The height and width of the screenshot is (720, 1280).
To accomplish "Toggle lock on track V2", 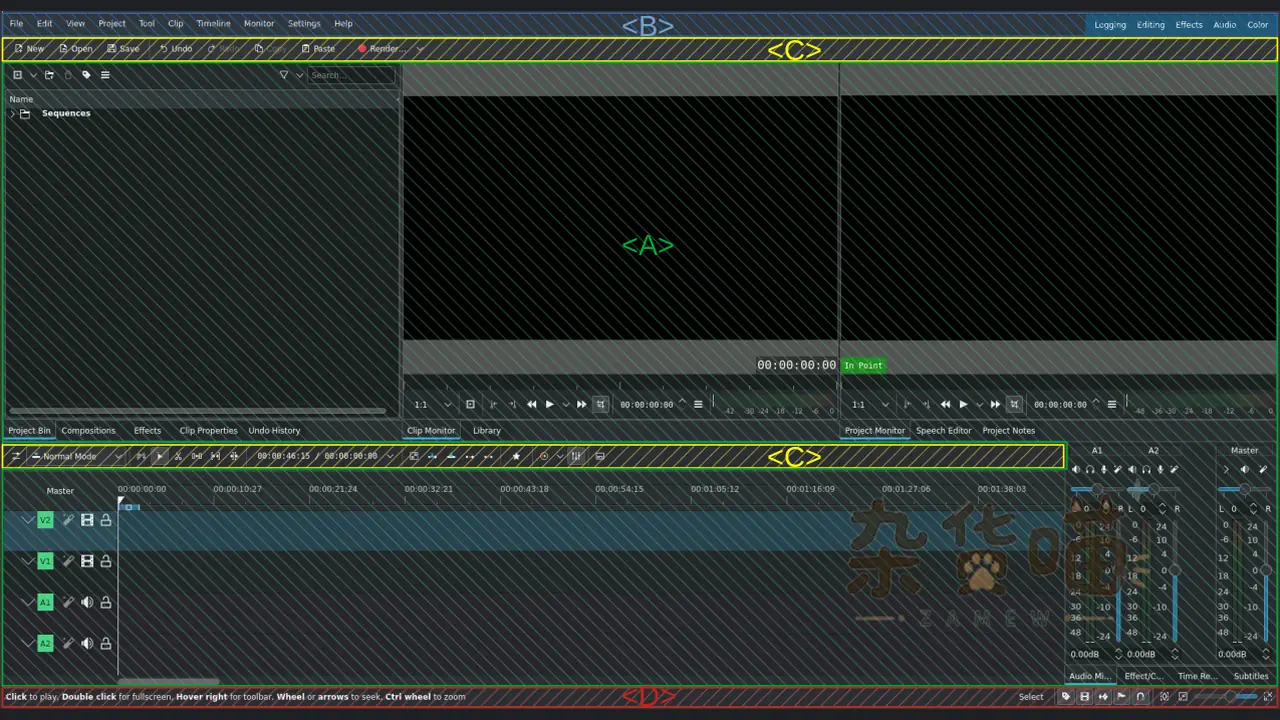I will tap(106, 520).
